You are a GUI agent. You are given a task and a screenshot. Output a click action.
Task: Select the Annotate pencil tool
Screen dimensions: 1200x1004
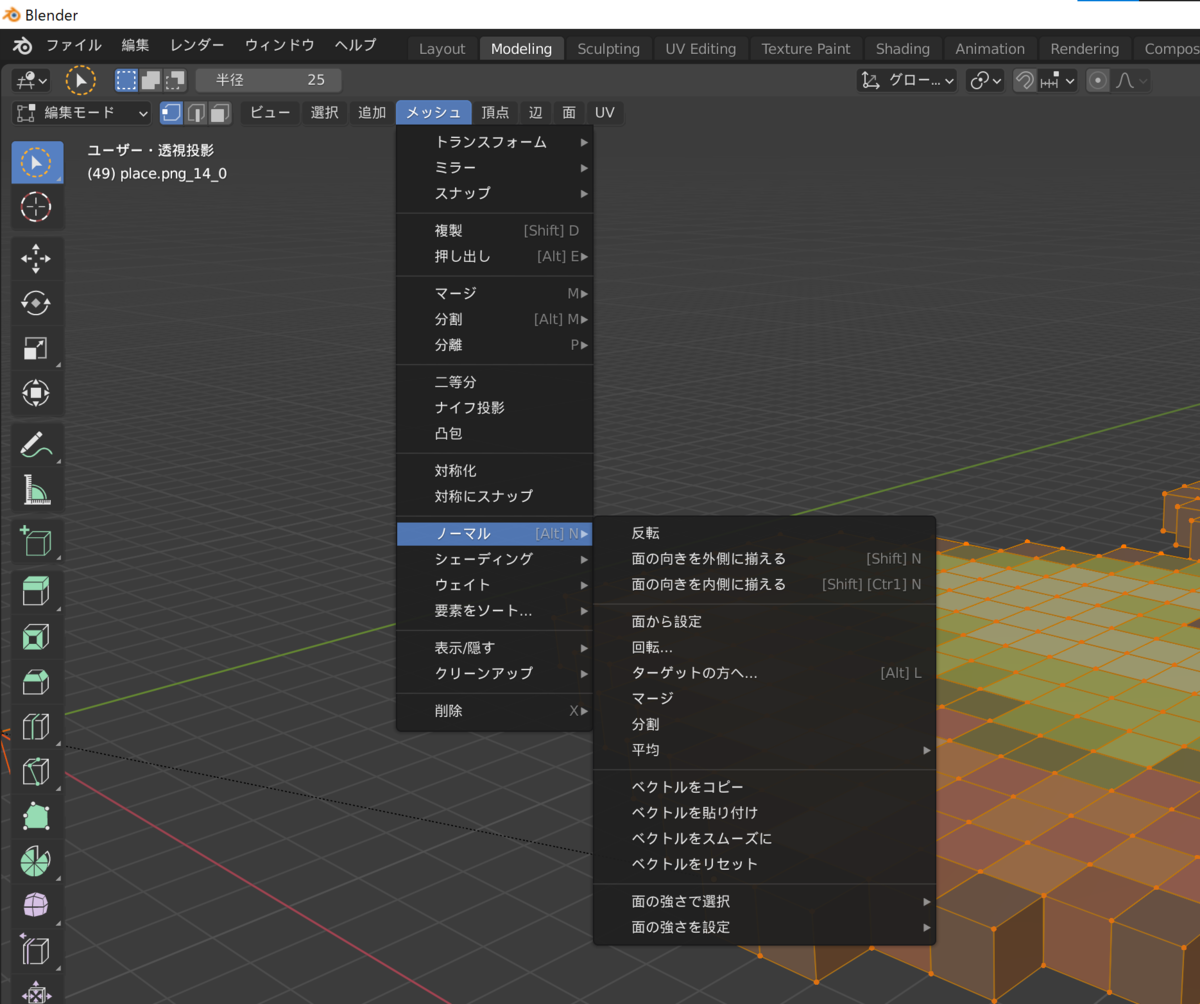point(37,444)
